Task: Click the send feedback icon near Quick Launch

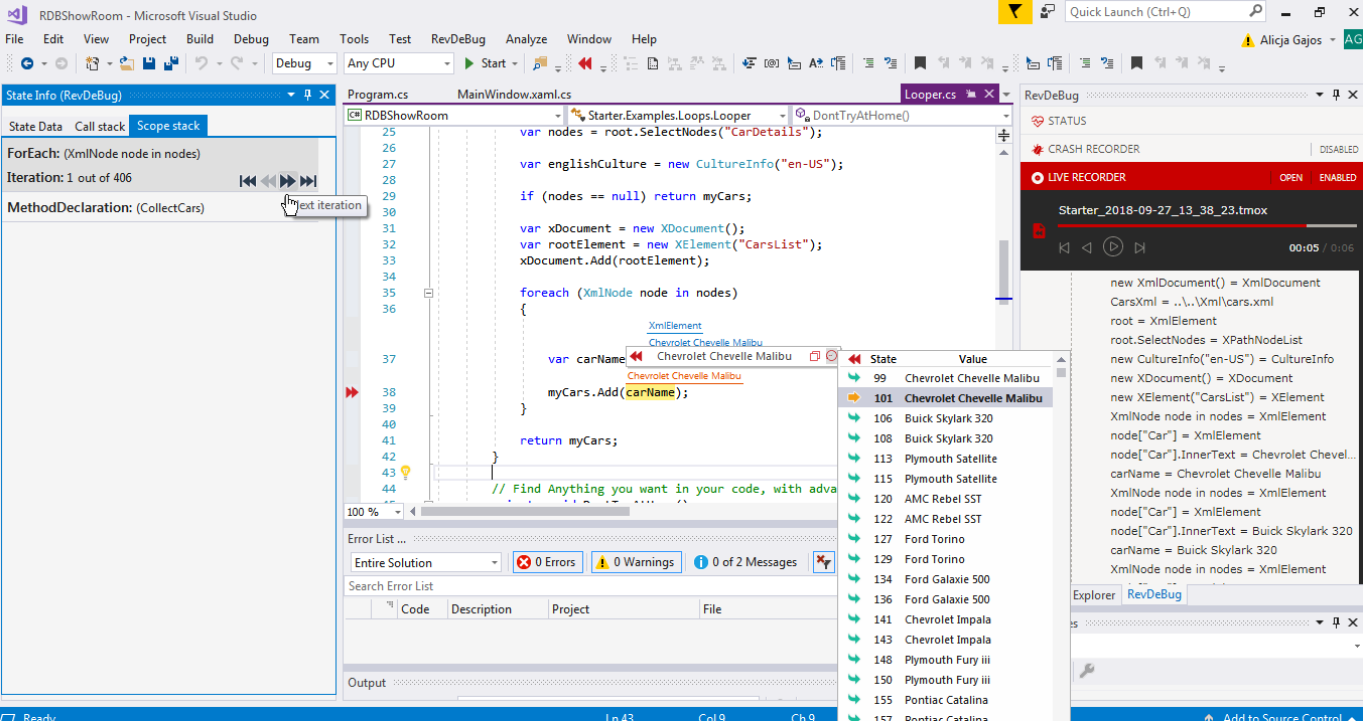Action: pyautogui.click(x=1047, y=12)
